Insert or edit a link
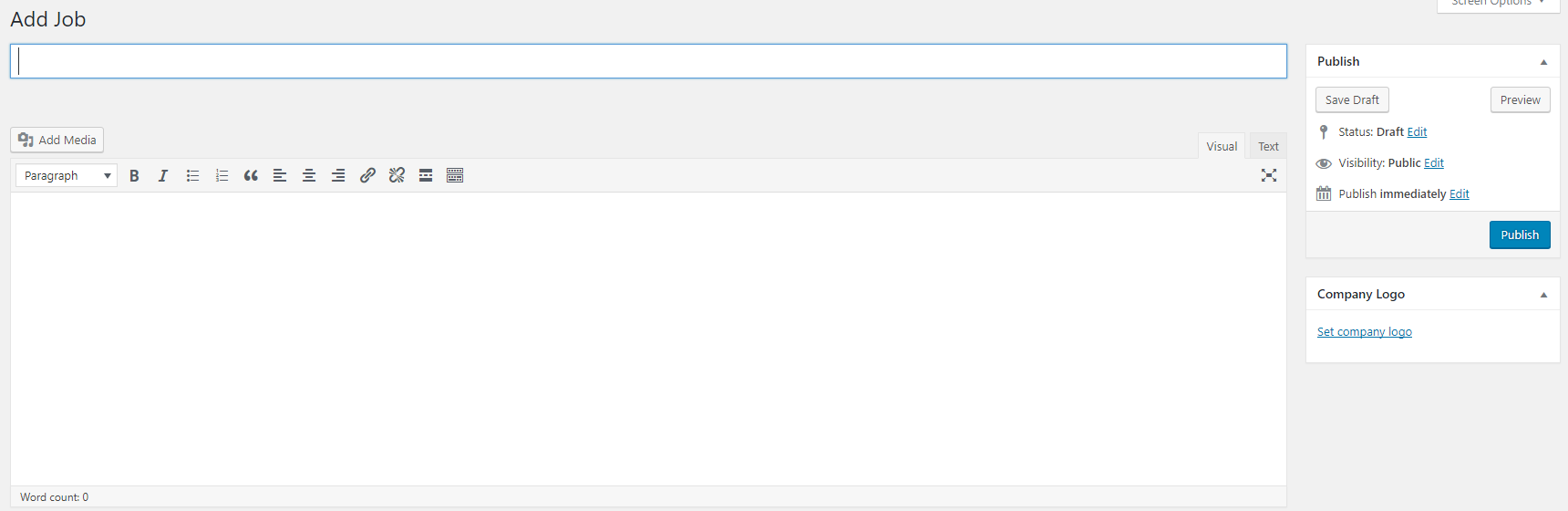The image size is (1568, 511). [367, 175]
